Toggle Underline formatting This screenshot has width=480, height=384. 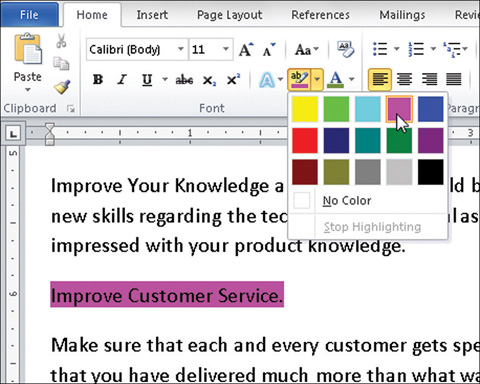147,80
